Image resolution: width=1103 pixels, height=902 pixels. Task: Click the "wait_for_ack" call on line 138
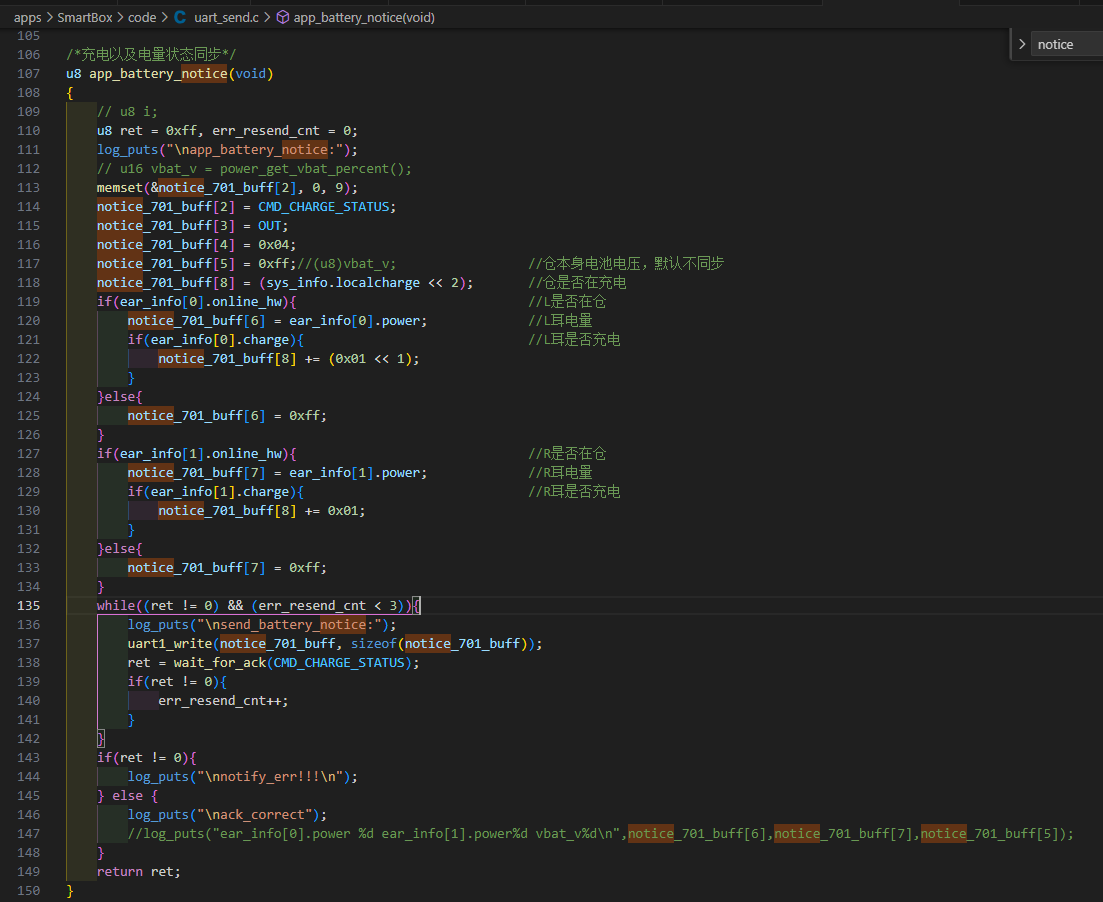click(220, 662)
